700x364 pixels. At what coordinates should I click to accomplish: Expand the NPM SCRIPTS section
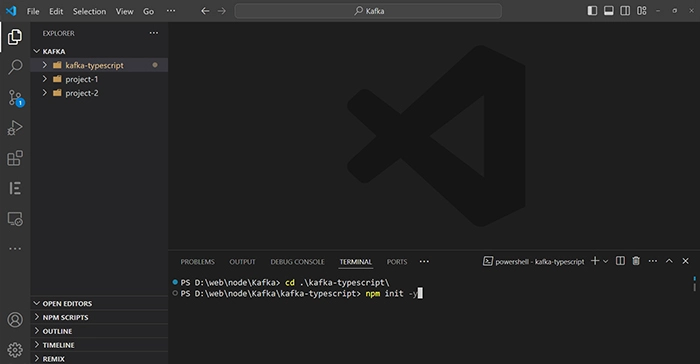[x=99, y=317]
